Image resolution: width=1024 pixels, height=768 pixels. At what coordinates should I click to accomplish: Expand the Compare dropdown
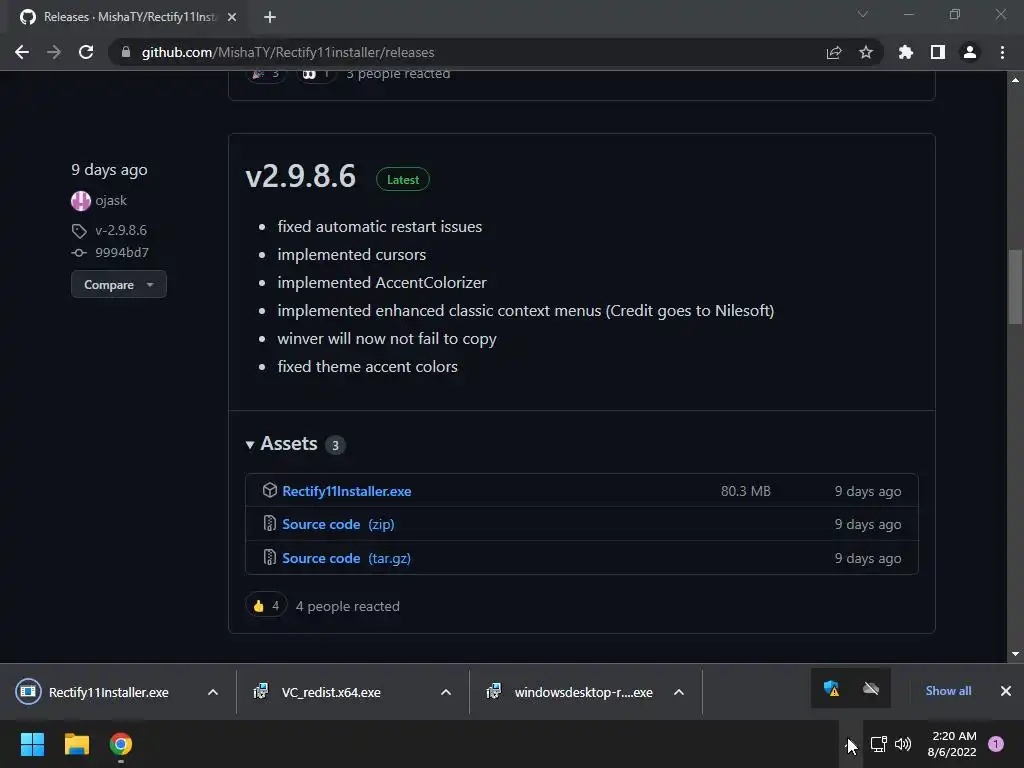tap(119, 285)
